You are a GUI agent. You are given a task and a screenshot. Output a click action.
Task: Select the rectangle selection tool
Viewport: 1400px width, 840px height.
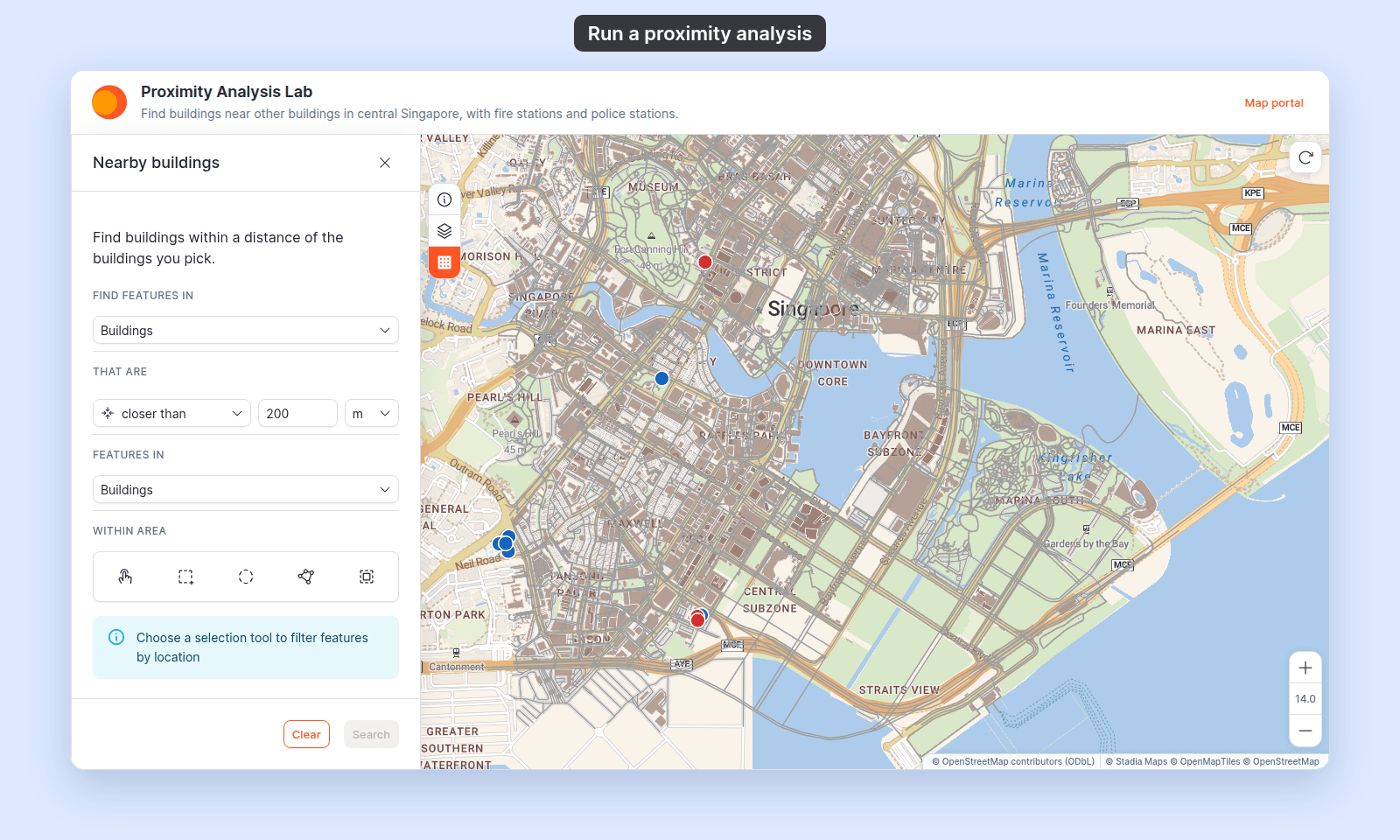pyautogui.click(x=185, y=577)
